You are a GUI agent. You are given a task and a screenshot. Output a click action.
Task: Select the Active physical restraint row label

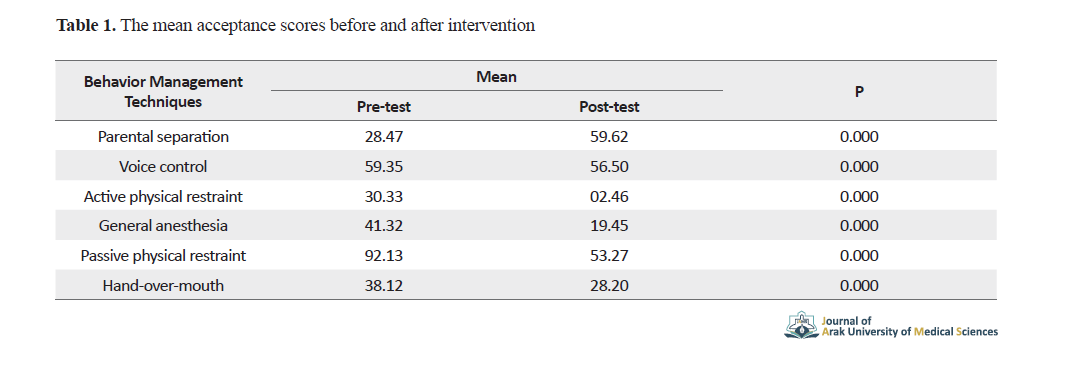(x=163, y=197)
